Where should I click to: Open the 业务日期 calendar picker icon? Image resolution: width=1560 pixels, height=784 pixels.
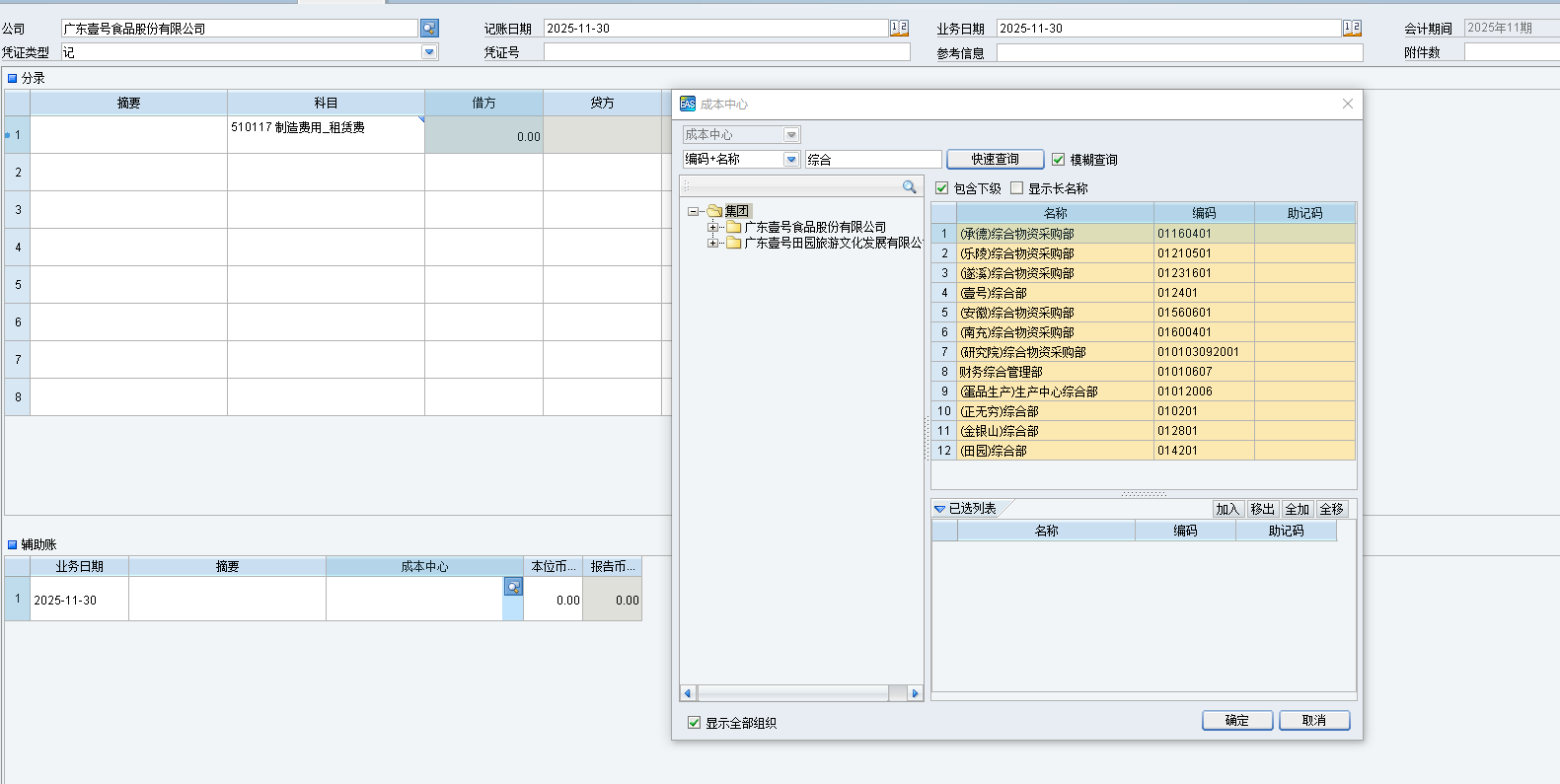pos(1352,29)
